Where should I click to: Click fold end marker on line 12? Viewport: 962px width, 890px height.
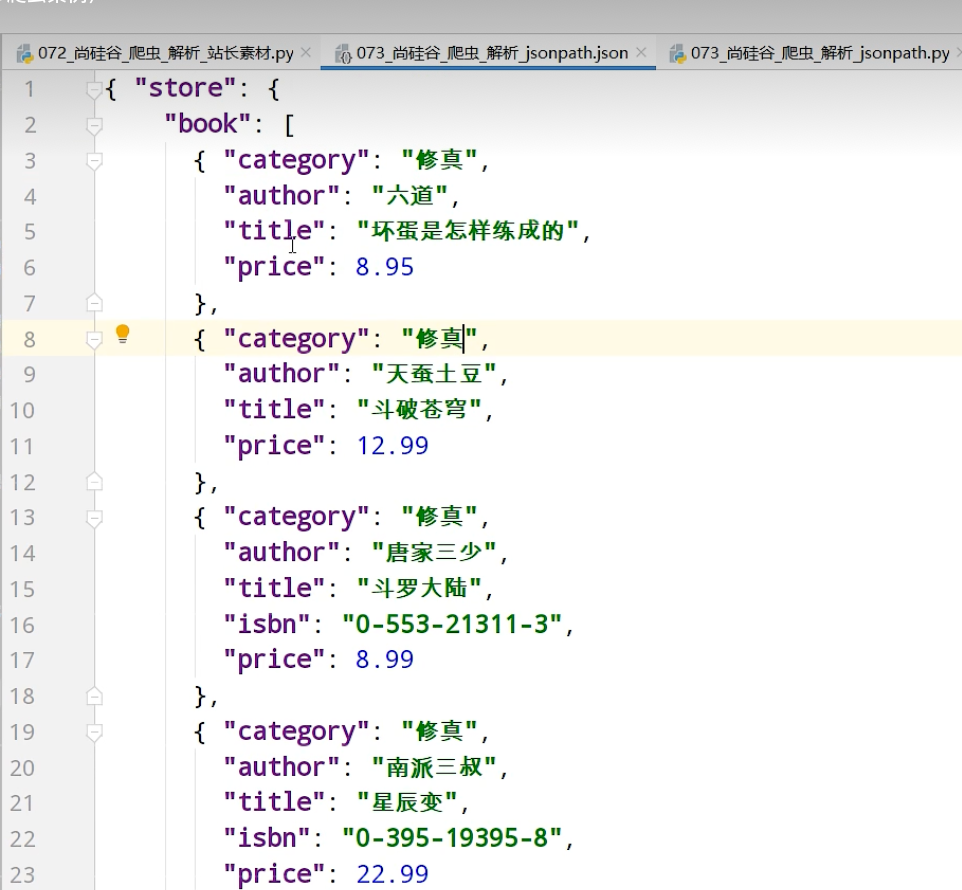(94, 481)
